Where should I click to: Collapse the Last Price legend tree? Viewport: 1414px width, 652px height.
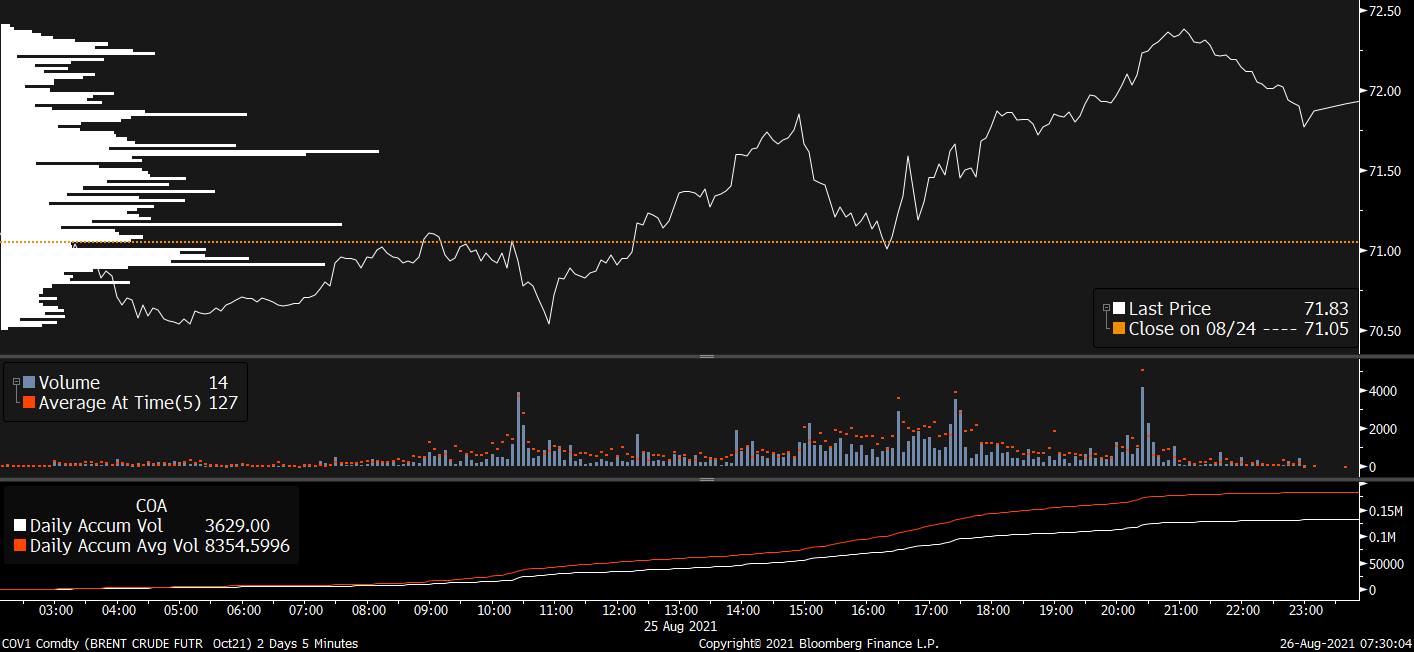pos(1106,309)
